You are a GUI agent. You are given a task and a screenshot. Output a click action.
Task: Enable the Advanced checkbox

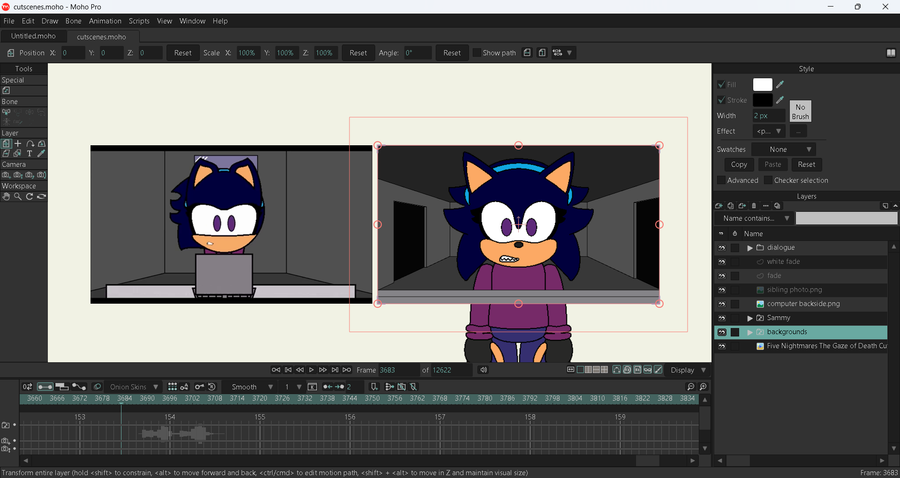coord(721,180)
